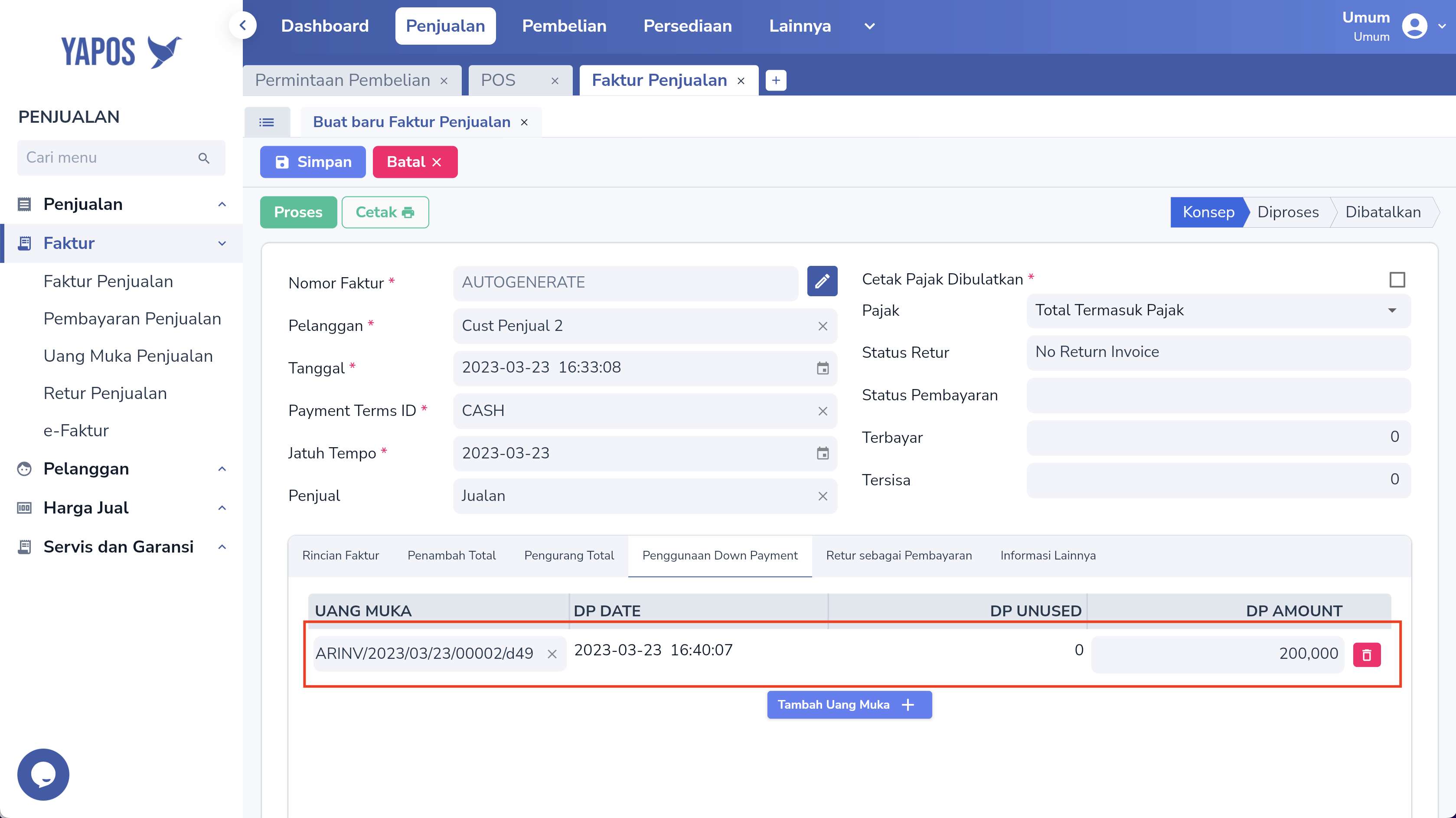This screenshot has height=818, width=1456.
Task: Open the list view icon
Action: tap(267, 122)
